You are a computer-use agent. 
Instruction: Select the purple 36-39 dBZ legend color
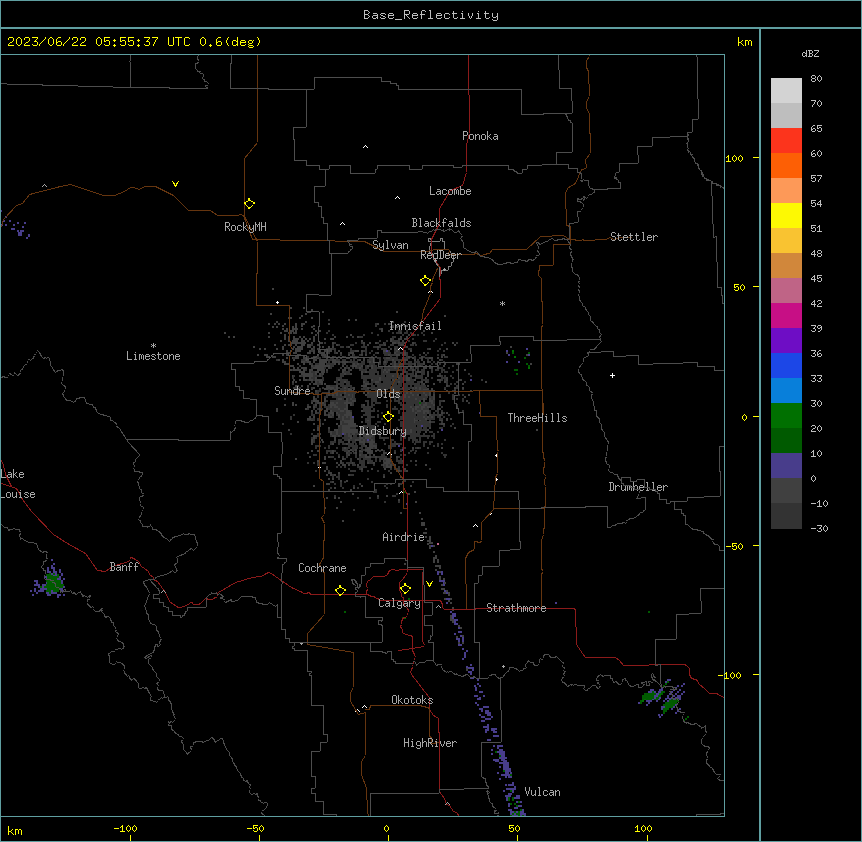pyautogui.click(x=786, y=341)
